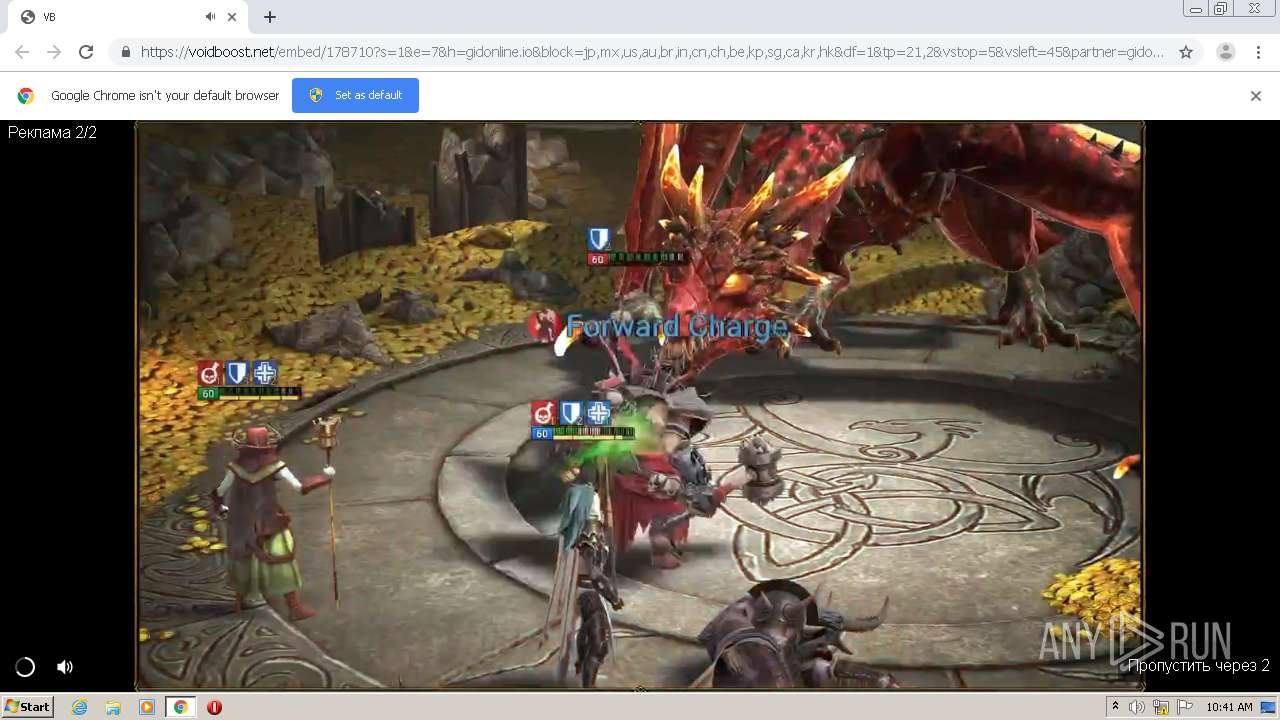This screenshot has width=1280, height=720.
Task: Open Chrome's three-dot menu
Action: [x=1257, y=52]
